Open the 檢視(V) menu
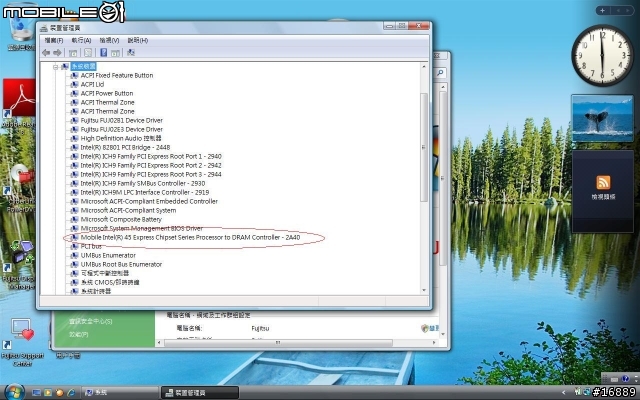640x400 pixels. (109, 40)
